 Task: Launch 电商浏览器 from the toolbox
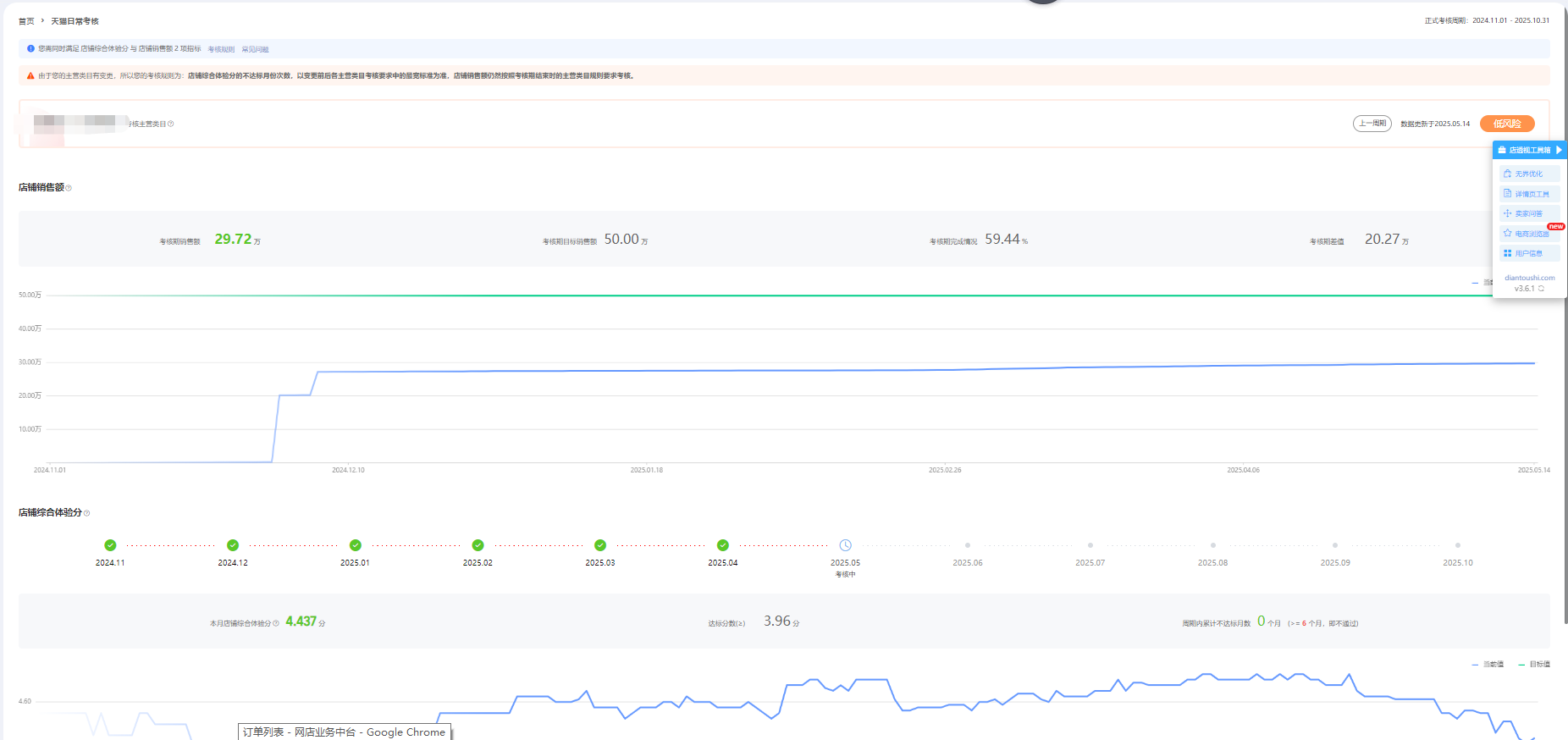[x=1531, y=234]
